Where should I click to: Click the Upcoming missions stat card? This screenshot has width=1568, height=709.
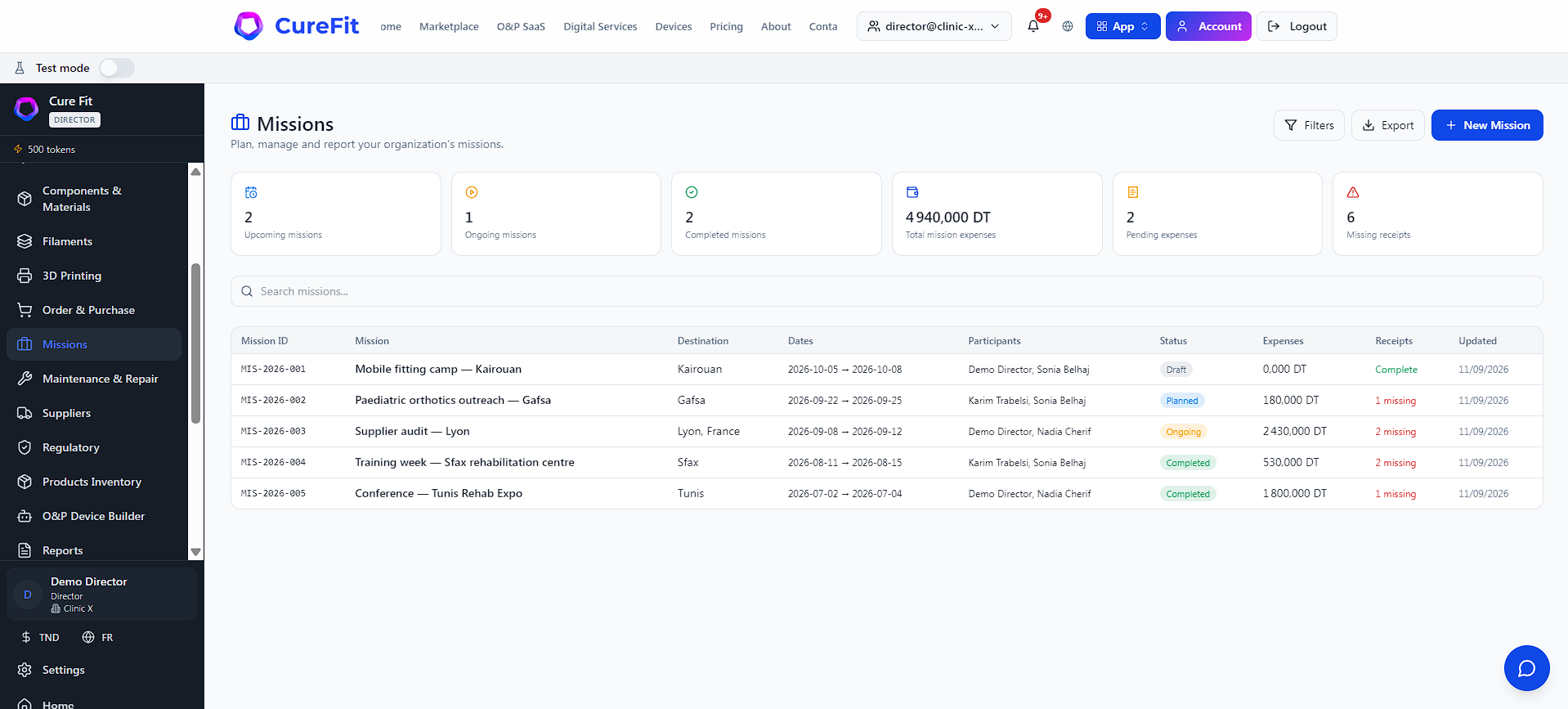pos(335,213)
